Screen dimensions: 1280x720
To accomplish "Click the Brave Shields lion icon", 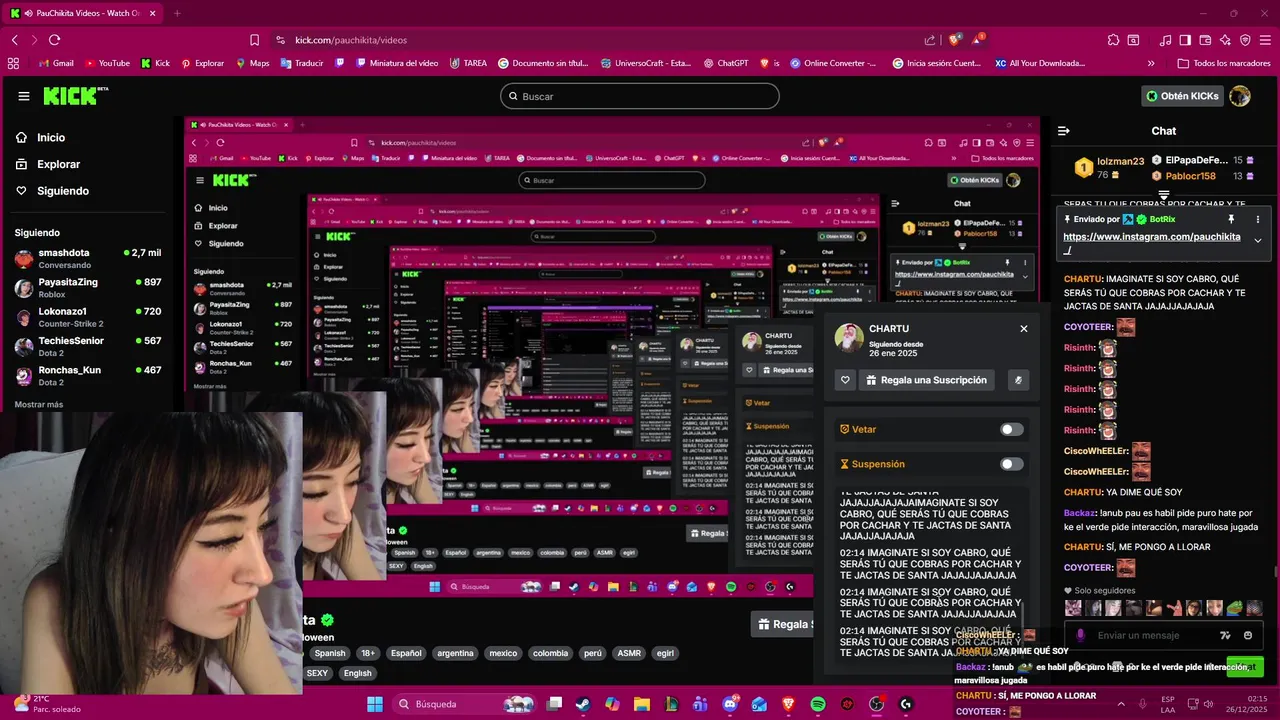I will click(x=955, y=40).
